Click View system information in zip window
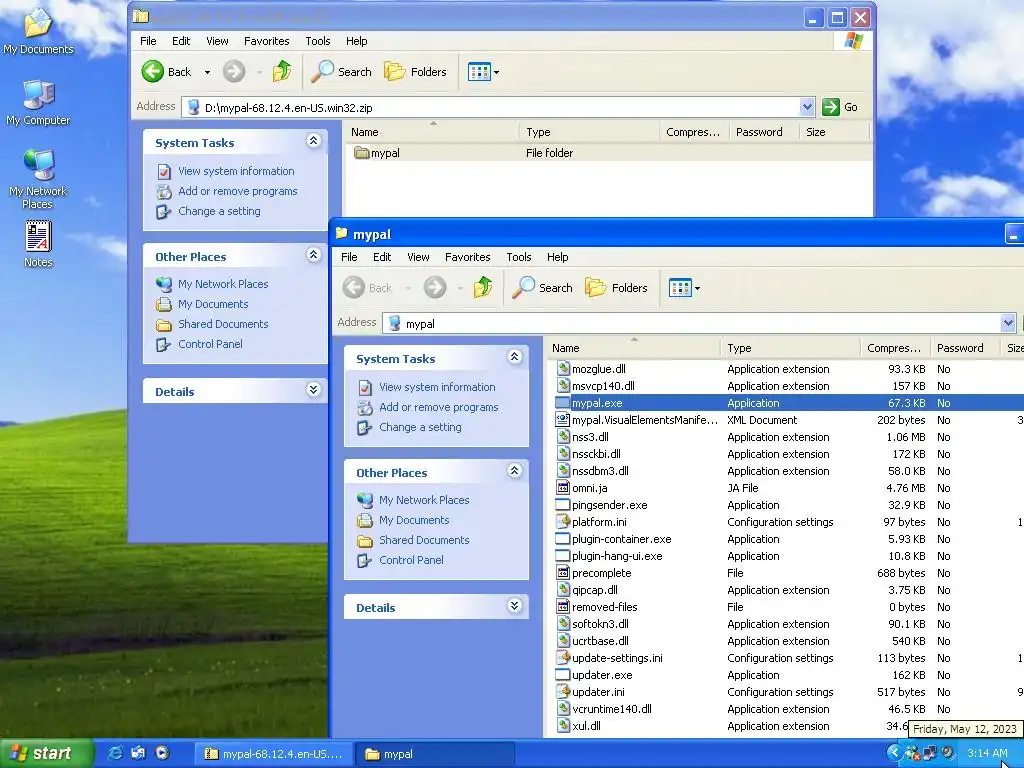This screenshot has width=1024, height=768. click(236, 171)
